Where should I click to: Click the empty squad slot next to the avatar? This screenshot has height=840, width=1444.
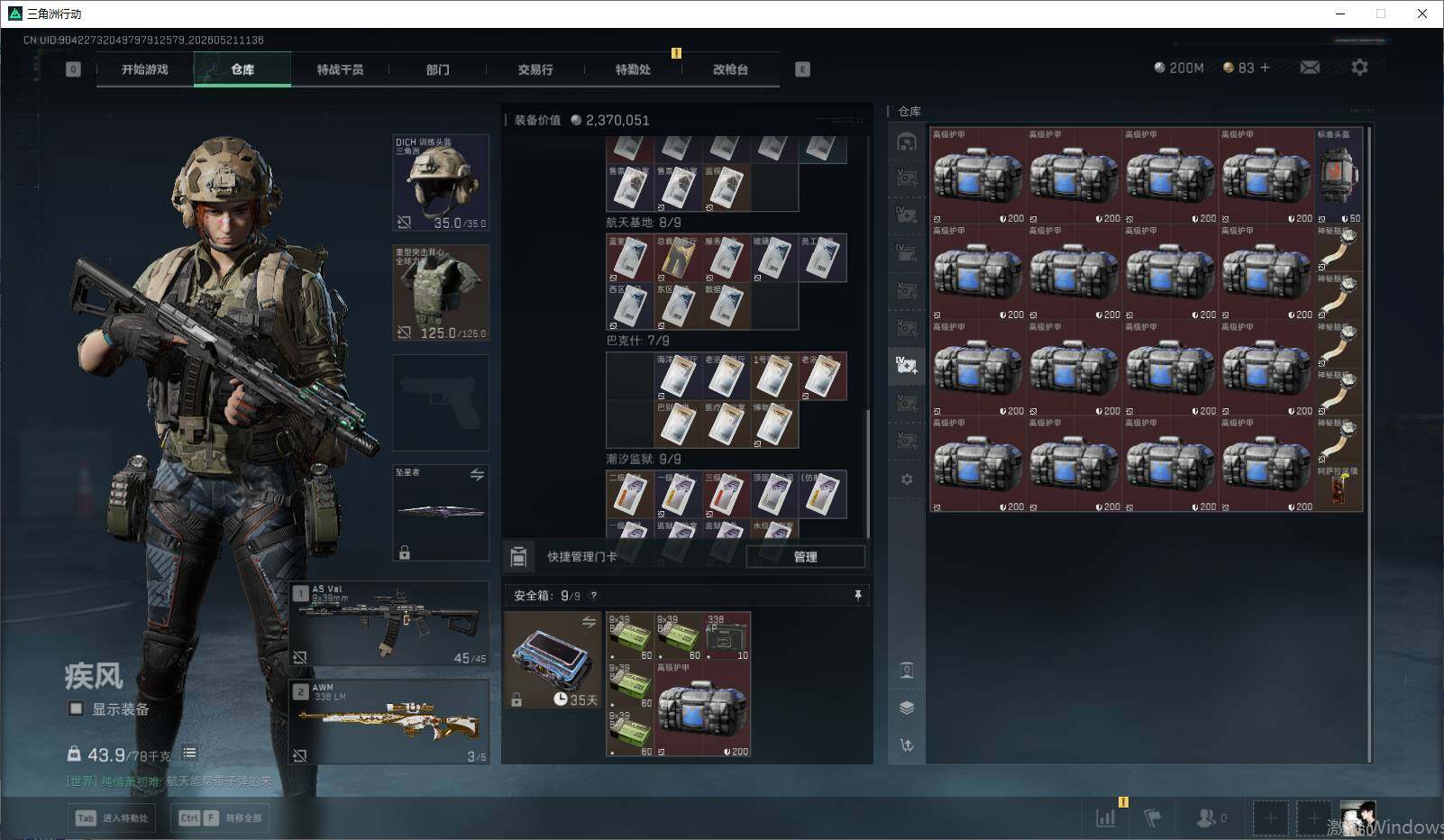point(1314,818)
